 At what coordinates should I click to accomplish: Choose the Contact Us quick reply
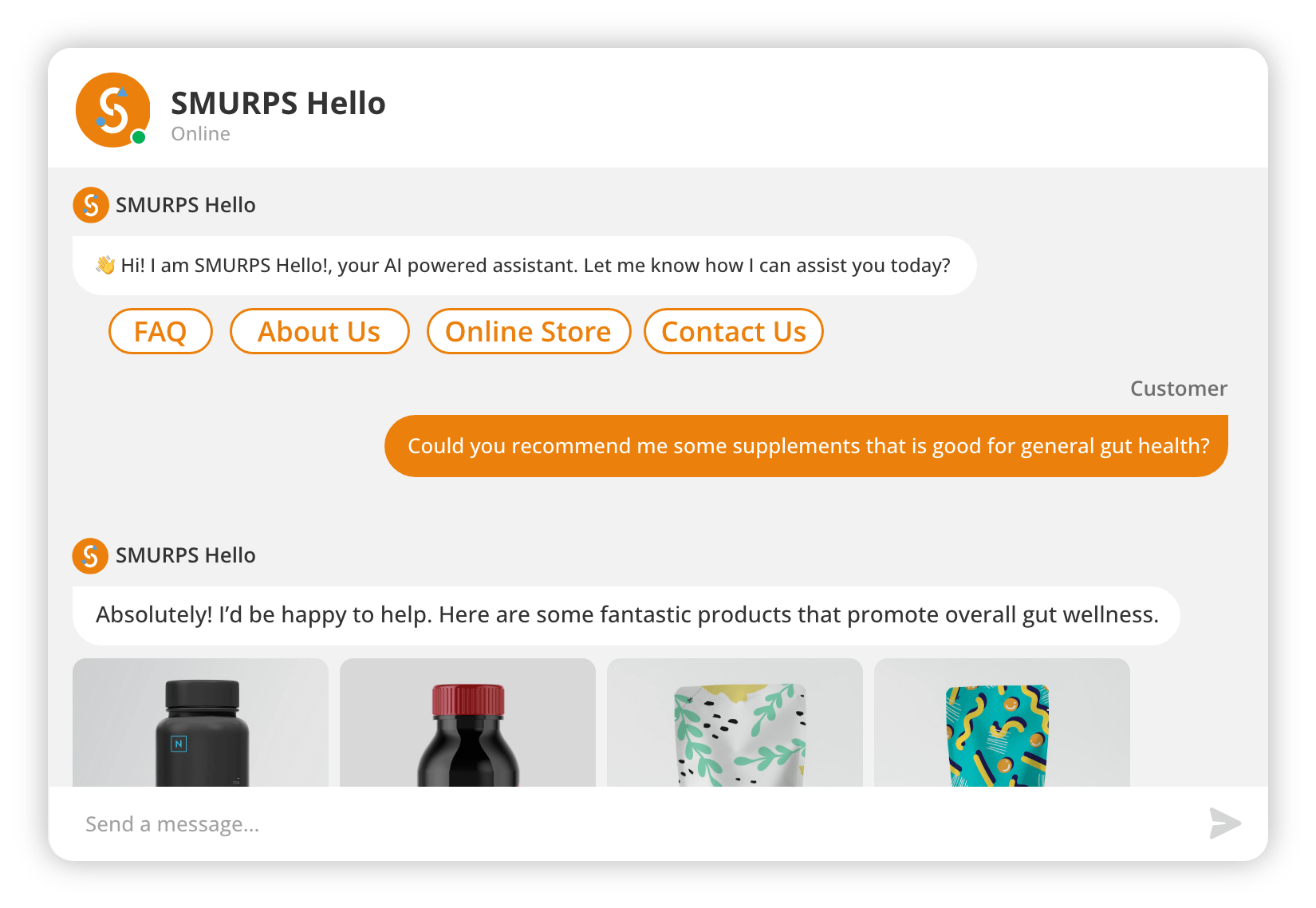(x=733, y=331)
